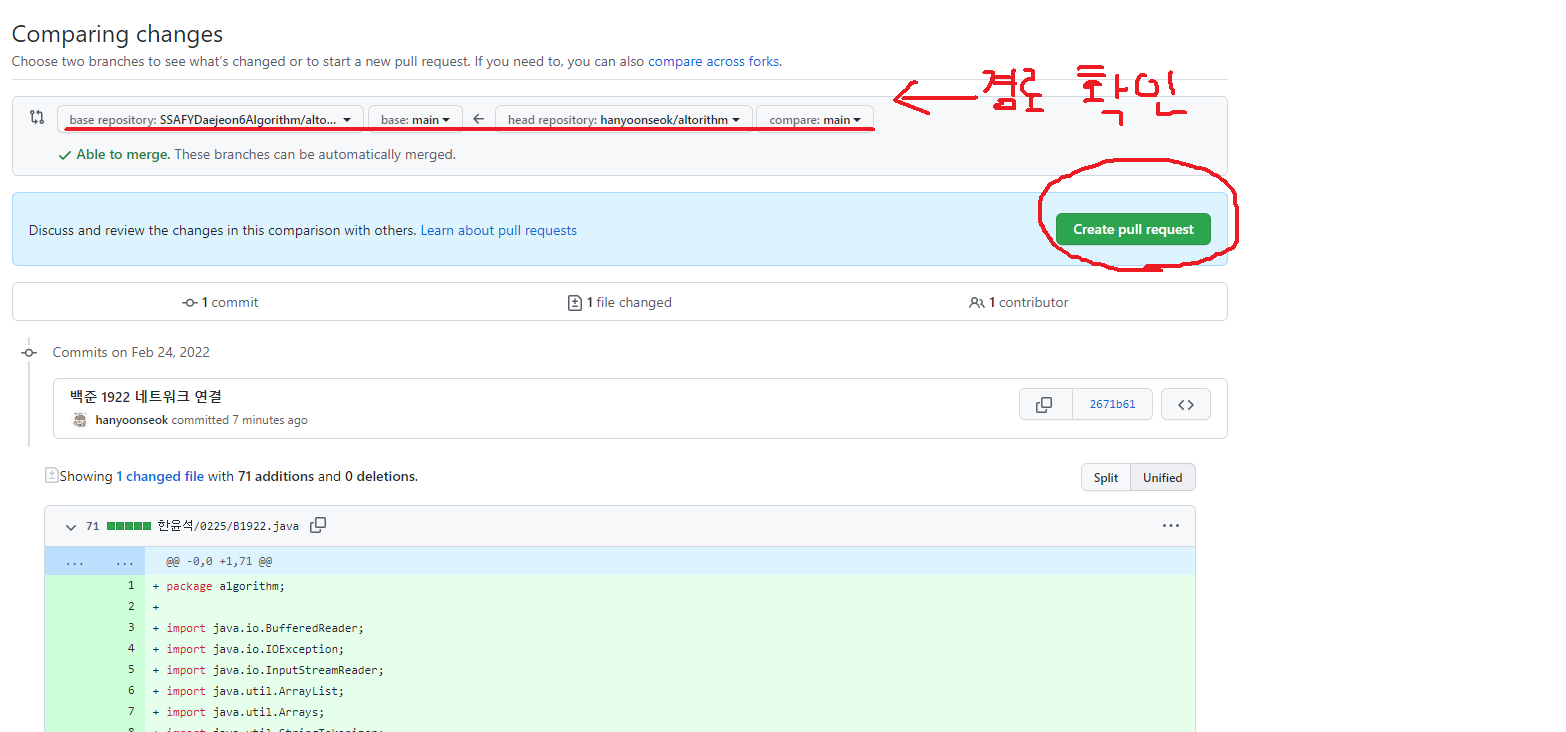Click contributors icon by 1 contributor
The image size is (1566, 732).
(x=976, y=302)
